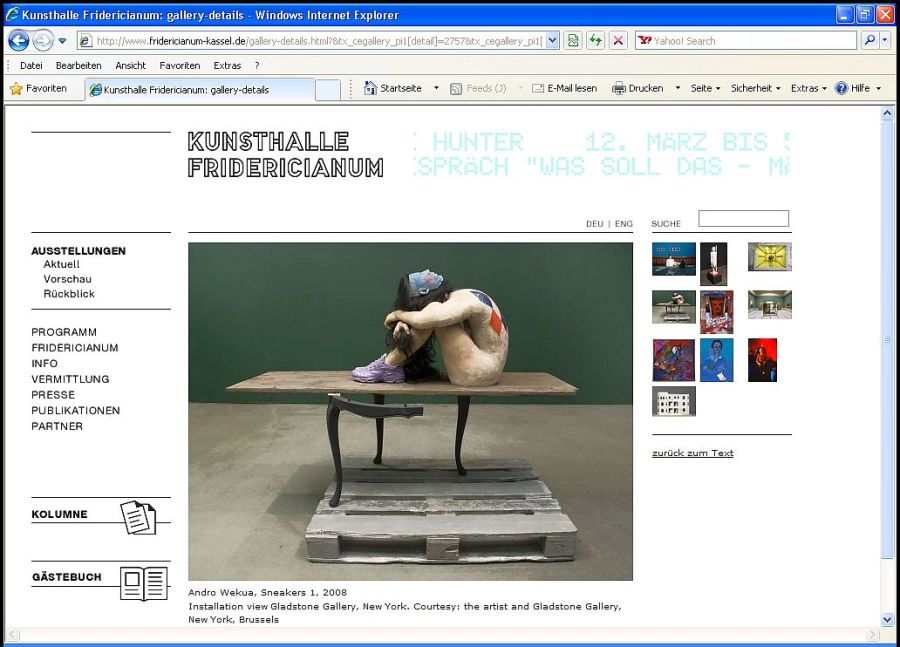This screenshot has height=647, width=900.
Task: Open the PRESSE navigation link
Action: 53,395
